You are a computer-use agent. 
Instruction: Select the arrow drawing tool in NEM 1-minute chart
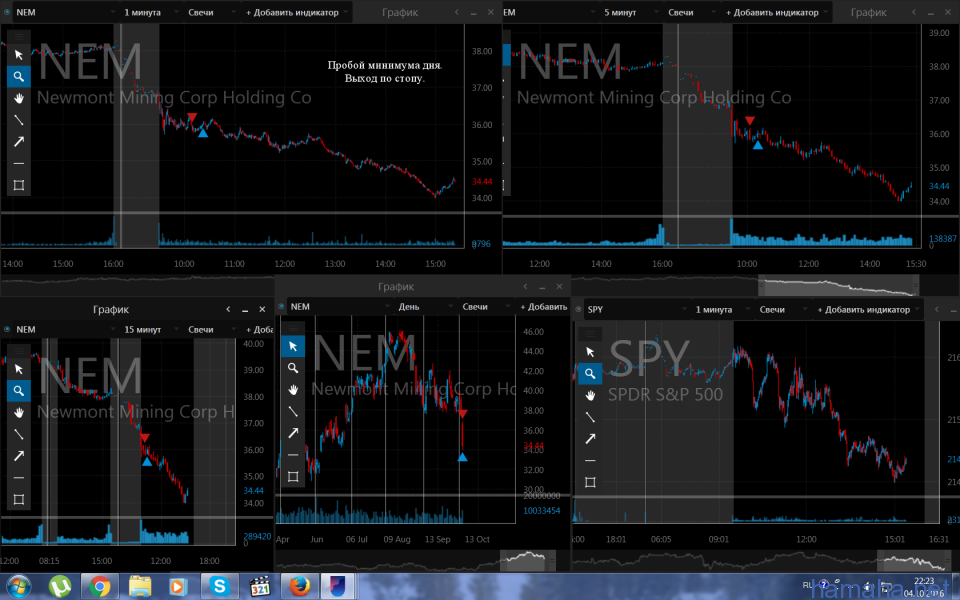click(19, 141)
